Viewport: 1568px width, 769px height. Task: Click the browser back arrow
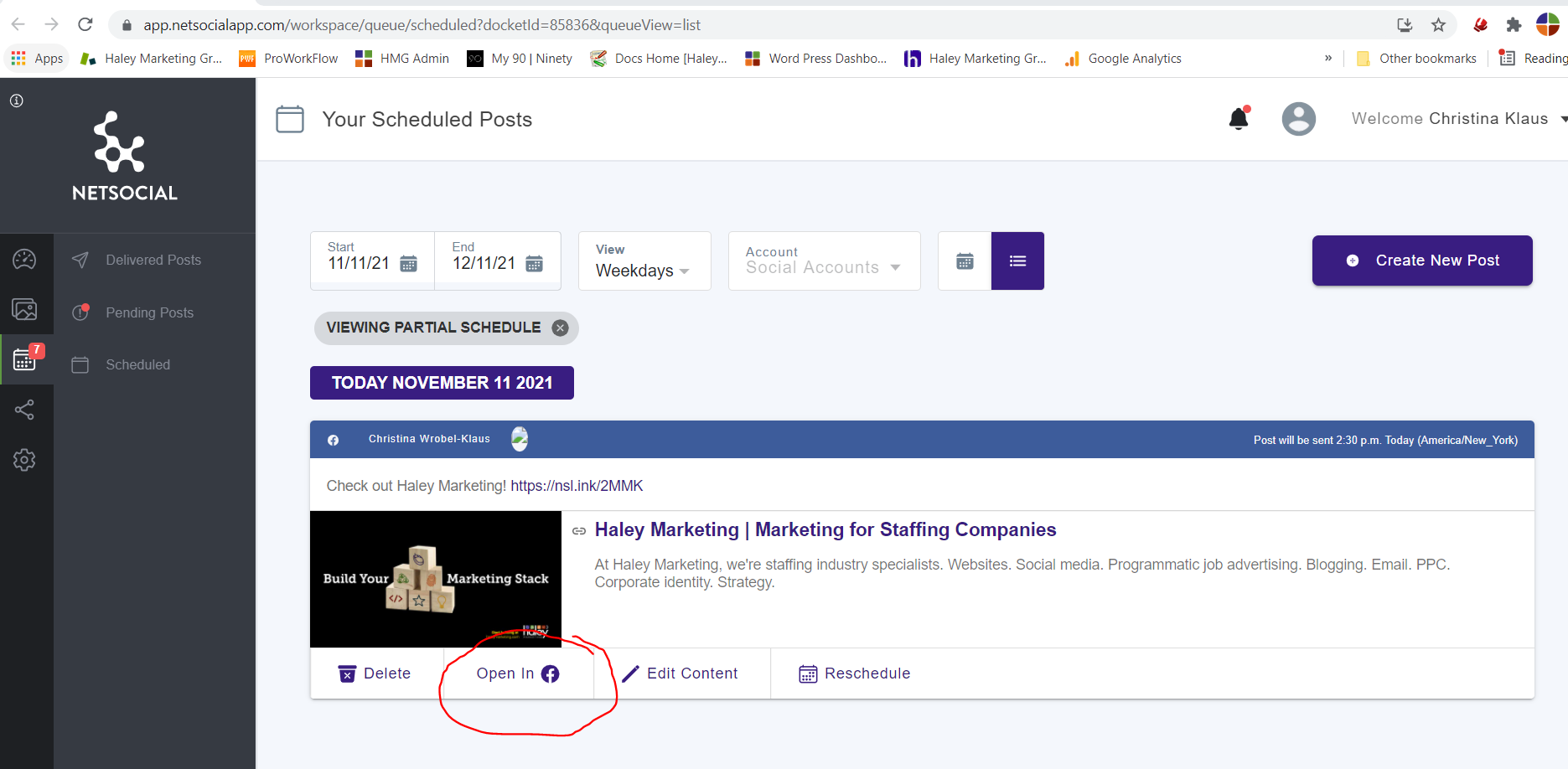[x=18, y=24]
